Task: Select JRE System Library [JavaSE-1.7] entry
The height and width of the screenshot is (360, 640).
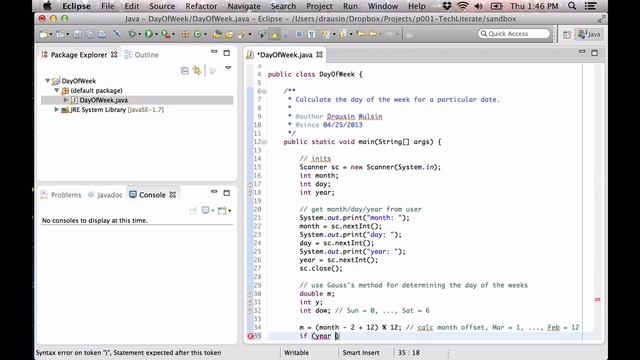Action: click(113, 109)
